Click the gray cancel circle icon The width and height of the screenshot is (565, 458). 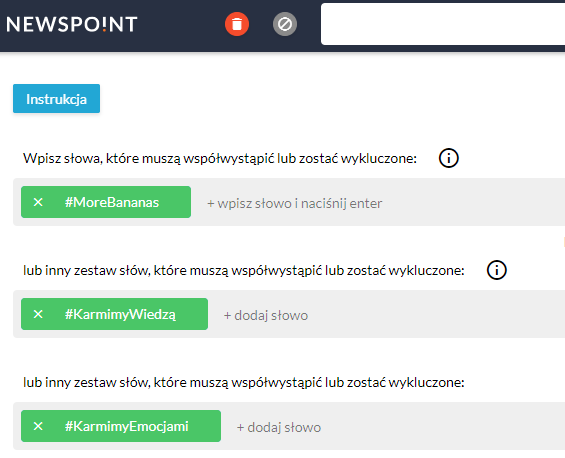click(x=285, y=24)
